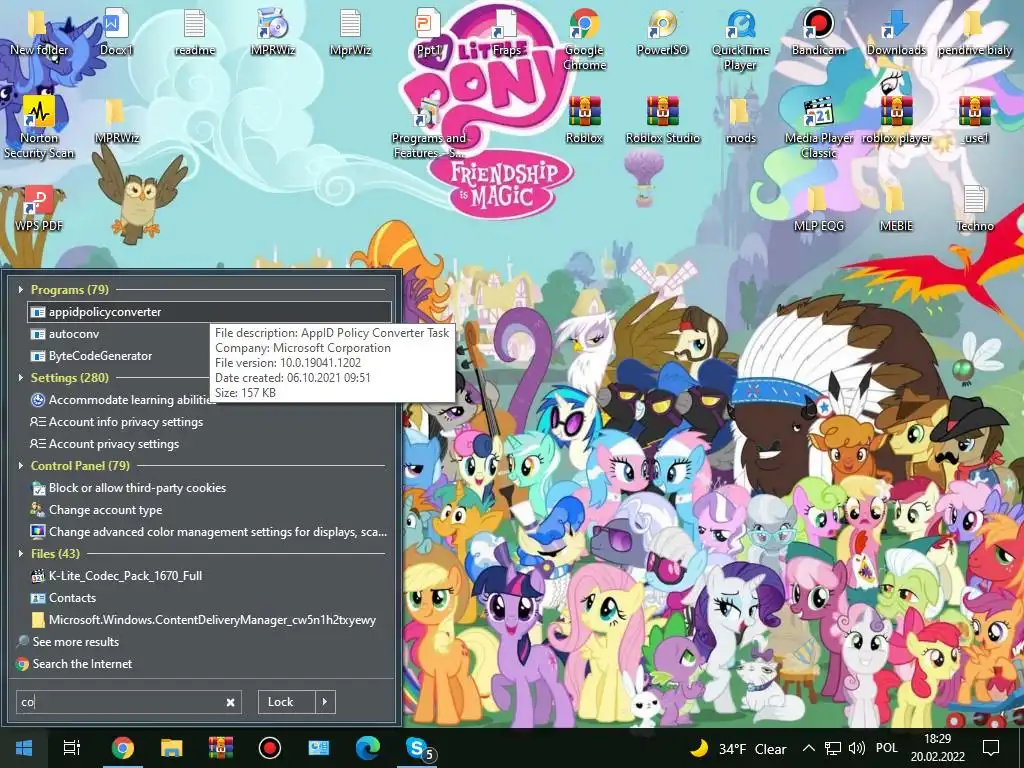Open WPS PDF desktop shortcut

click(39, 209)
